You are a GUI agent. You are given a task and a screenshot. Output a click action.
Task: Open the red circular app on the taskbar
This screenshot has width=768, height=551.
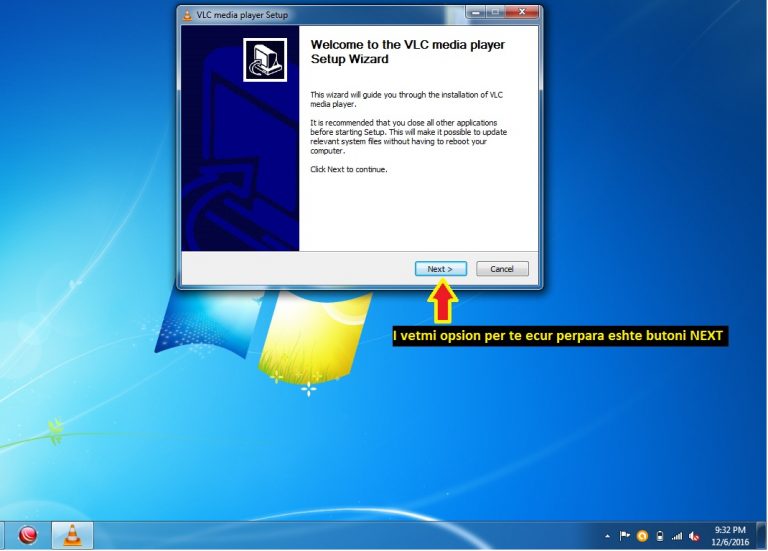pos(28,535)
